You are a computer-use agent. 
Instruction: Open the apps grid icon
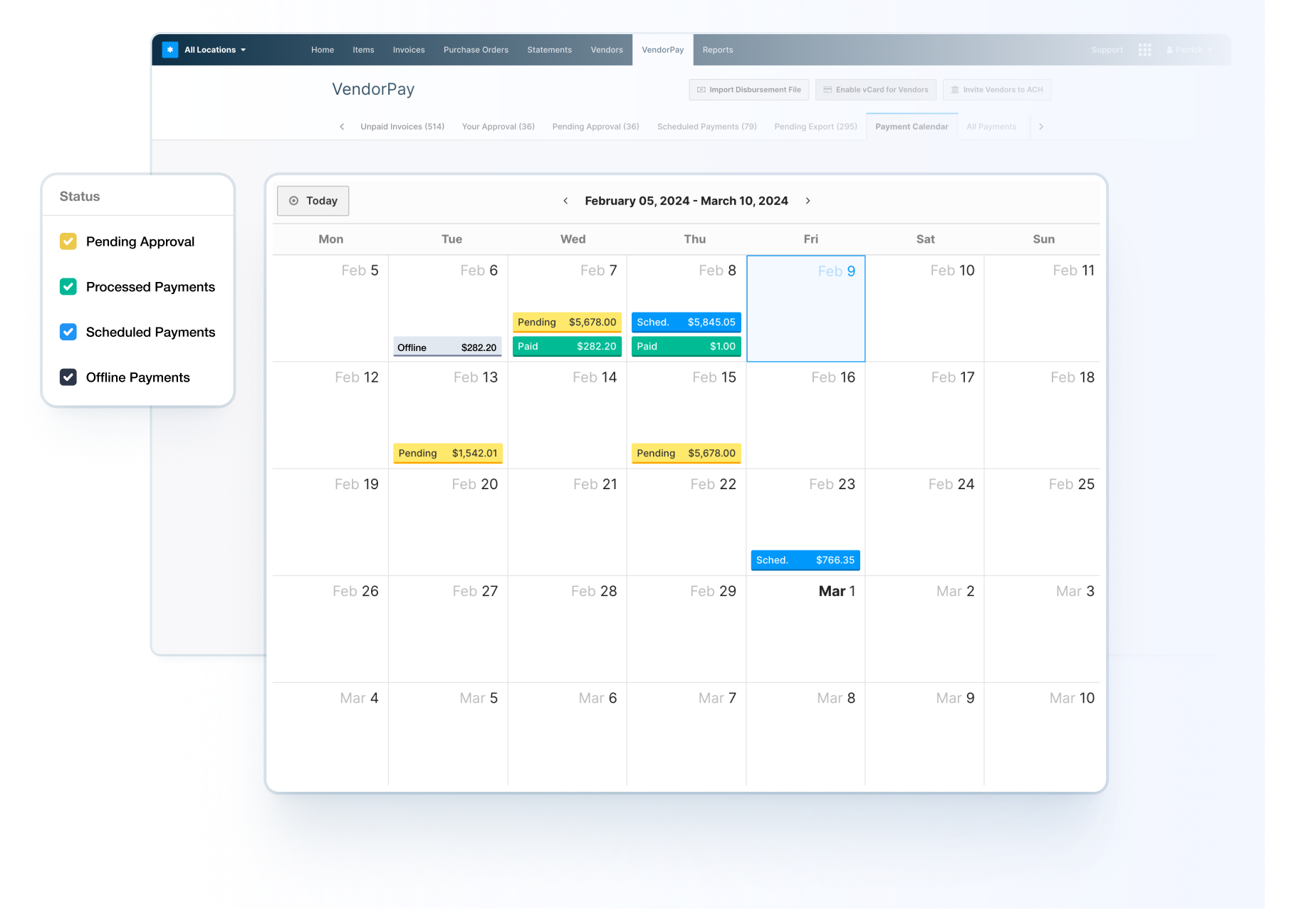click(x=1145, y=50)
